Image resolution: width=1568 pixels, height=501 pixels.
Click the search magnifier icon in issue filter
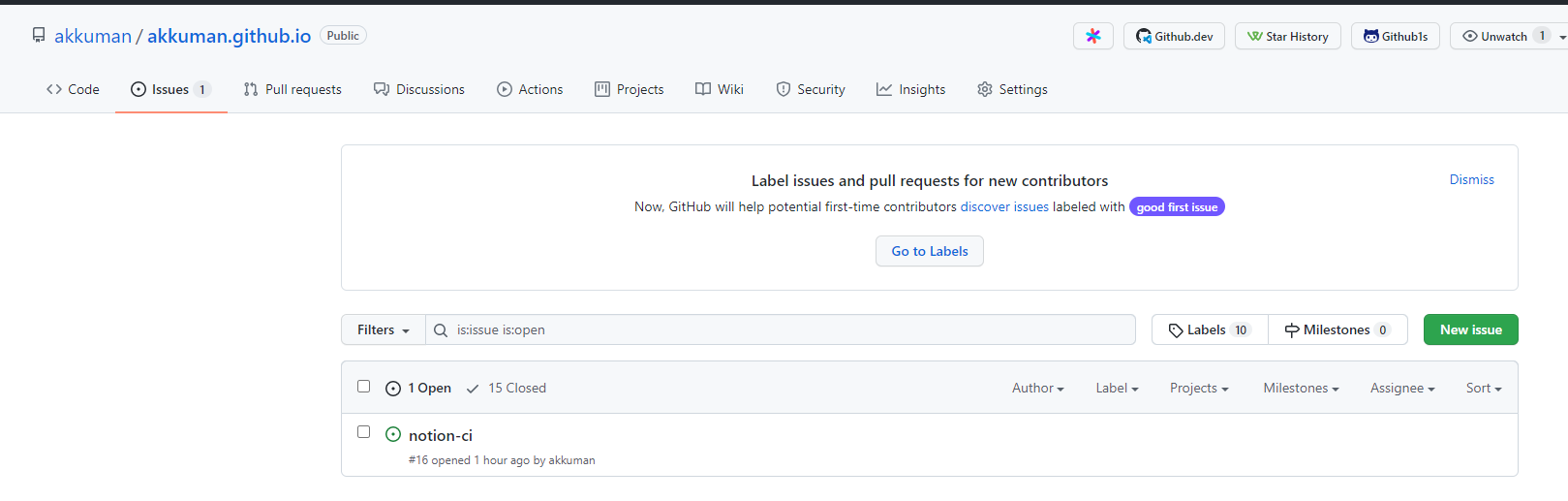click(x=441, y=330)
